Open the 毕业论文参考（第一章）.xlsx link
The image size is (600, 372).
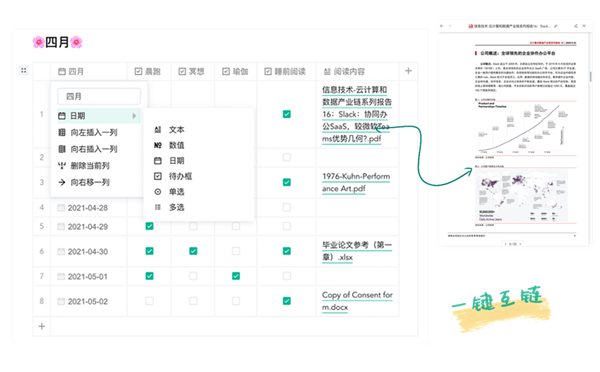(x=357, y=251)
